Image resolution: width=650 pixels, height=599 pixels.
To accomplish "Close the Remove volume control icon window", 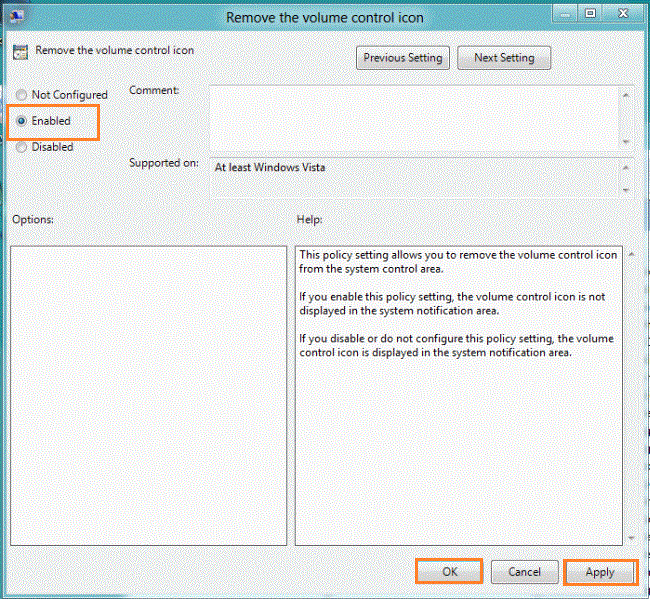I will [x=623, y=14].
